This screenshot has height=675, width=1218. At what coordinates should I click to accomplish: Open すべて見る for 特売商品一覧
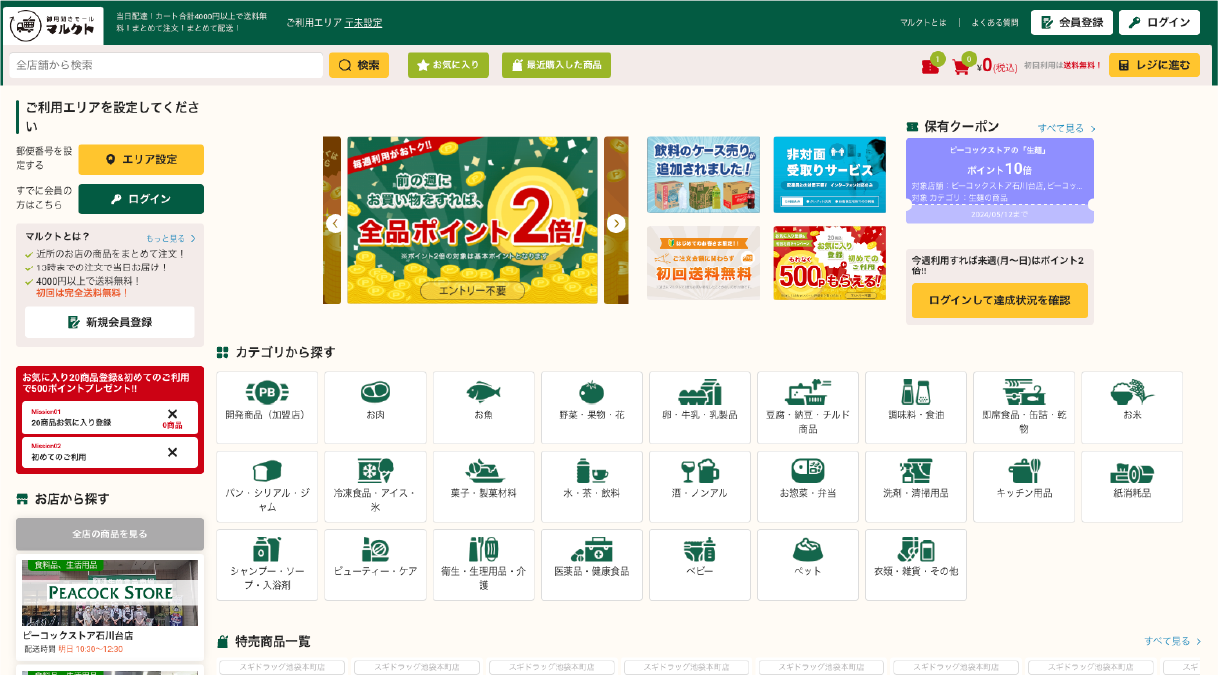[1173, 641]
